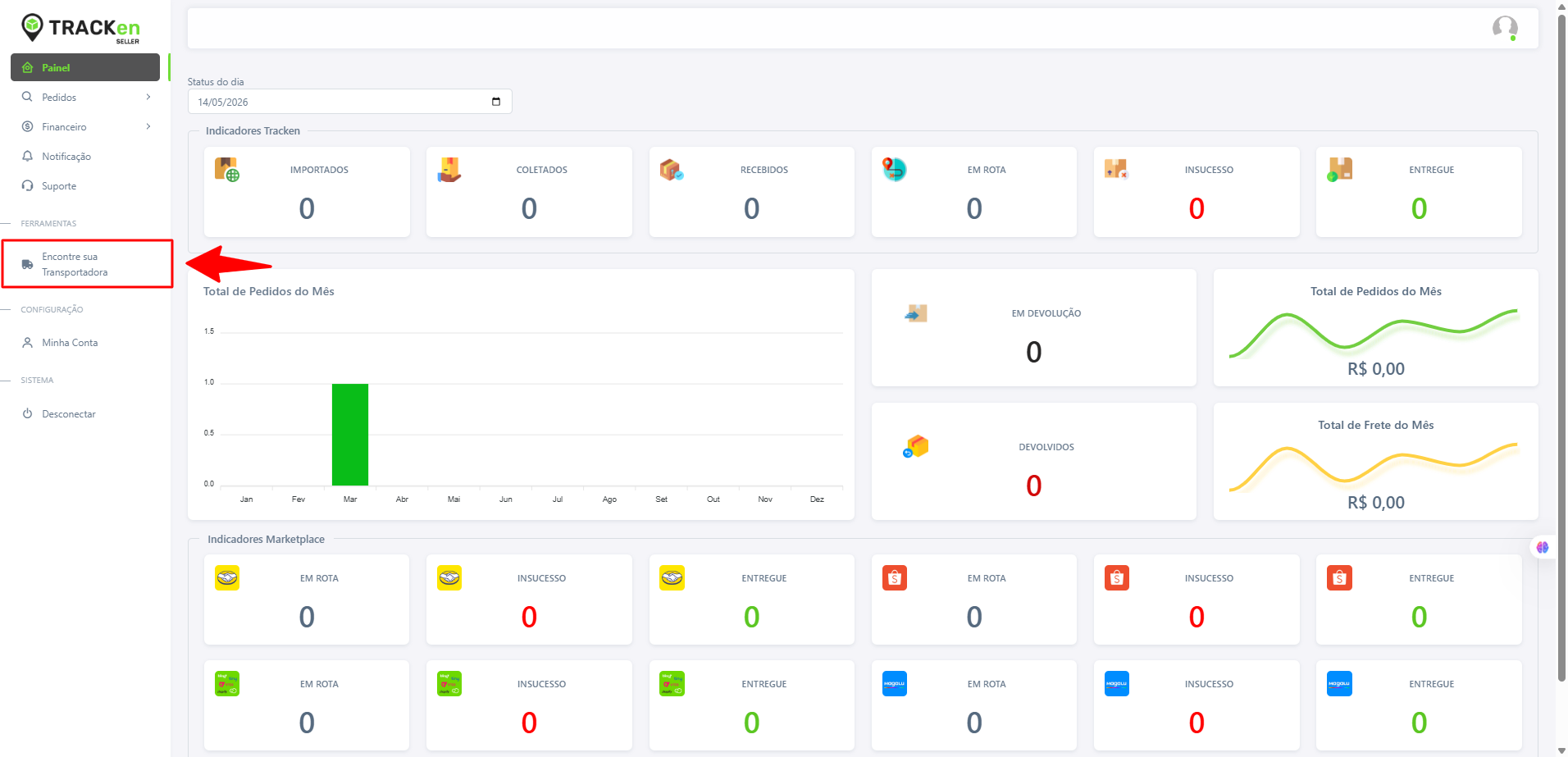Click the green Mar bar in chart
The height and width of the screenshot is (757, 1568).
click(350, 435)
